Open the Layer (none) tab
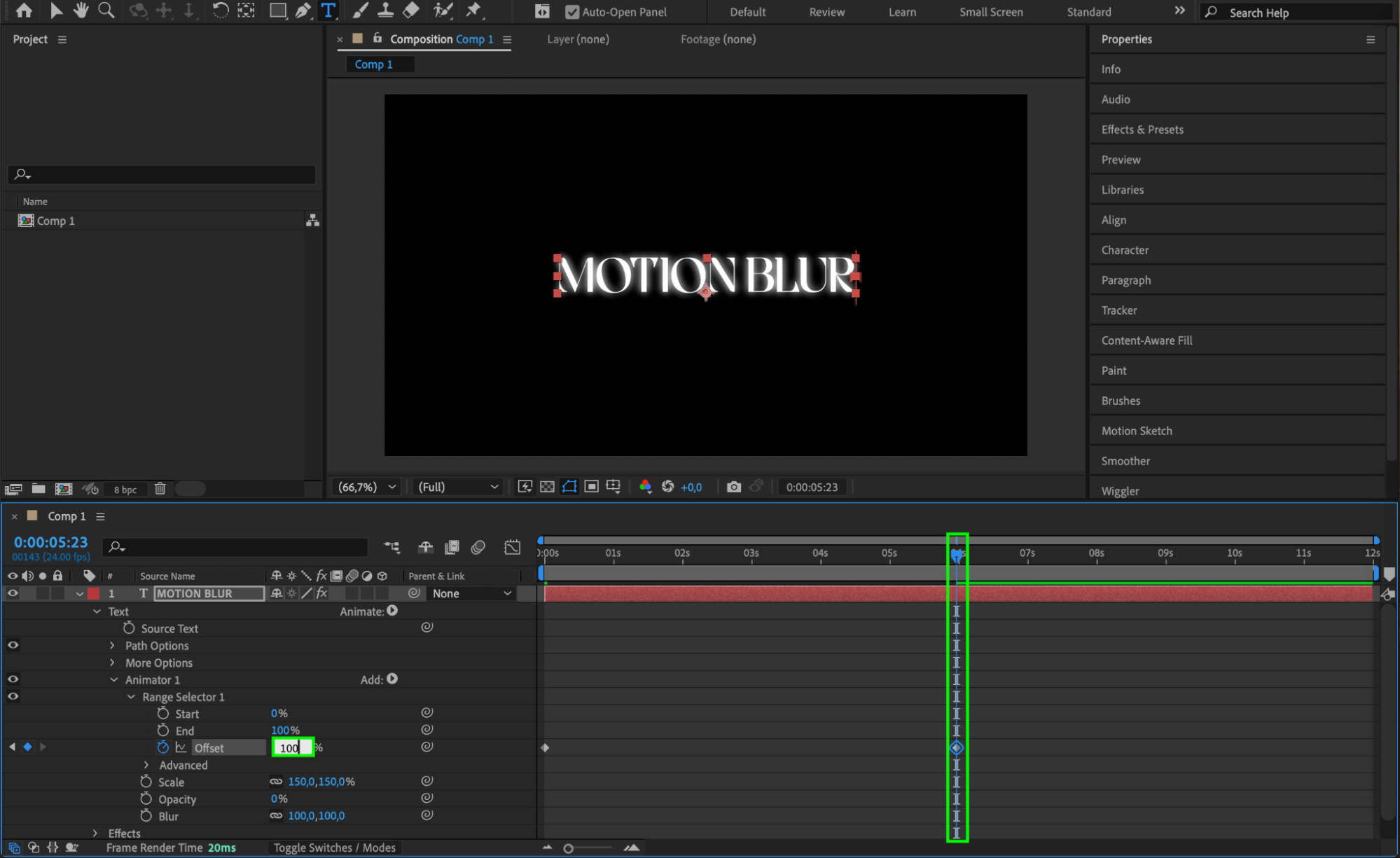Viewport: 1400px width, 858px height. (578, 39)
